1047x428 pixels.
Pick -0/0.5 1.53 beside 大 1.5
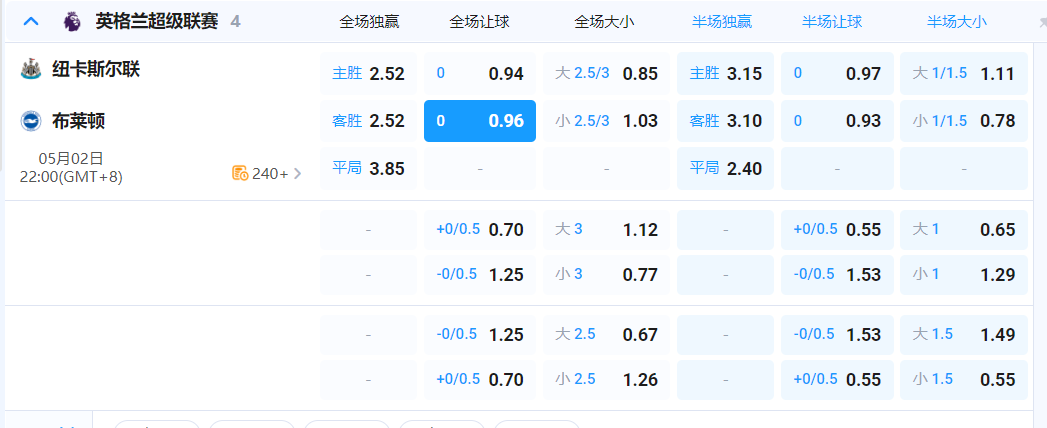point(837,335)
